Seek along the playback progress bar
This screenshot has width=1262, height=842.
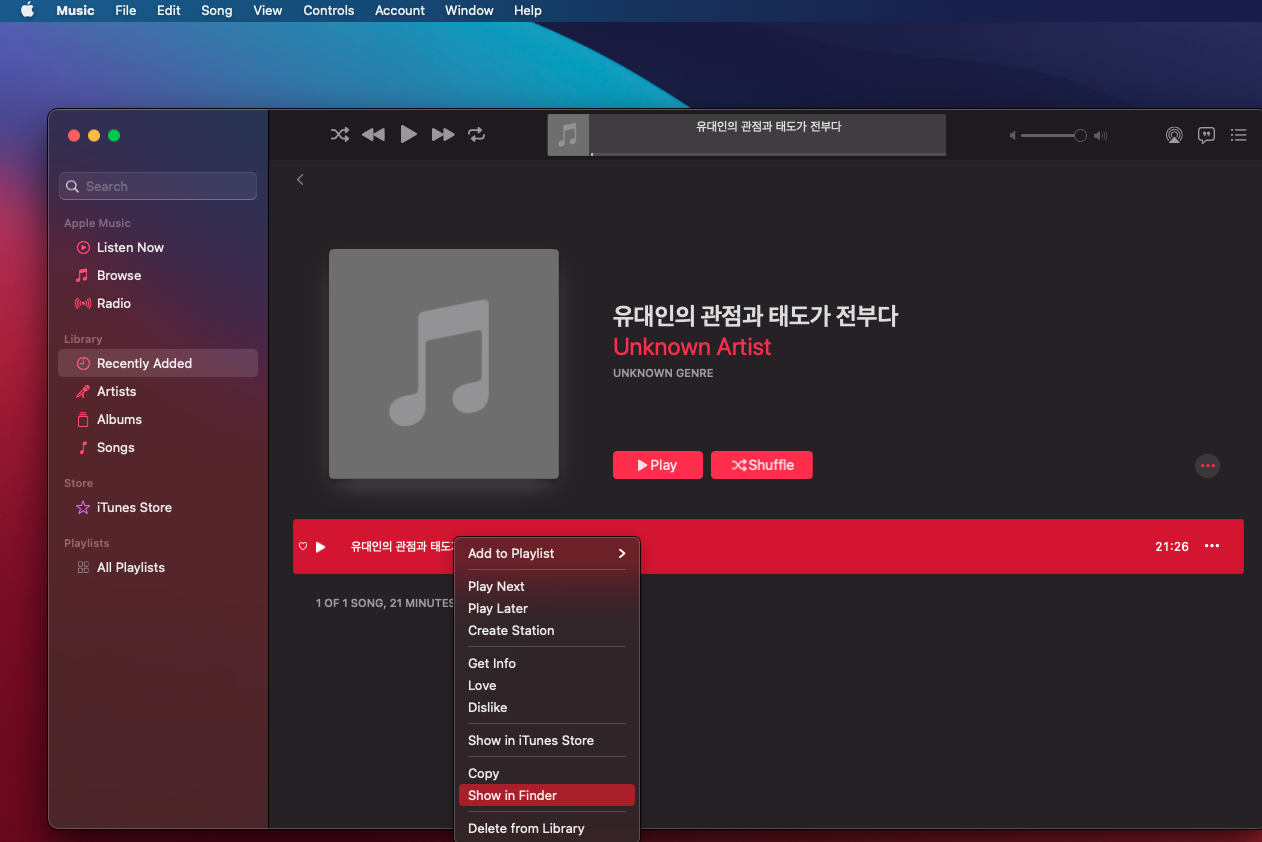click(768, 154)
